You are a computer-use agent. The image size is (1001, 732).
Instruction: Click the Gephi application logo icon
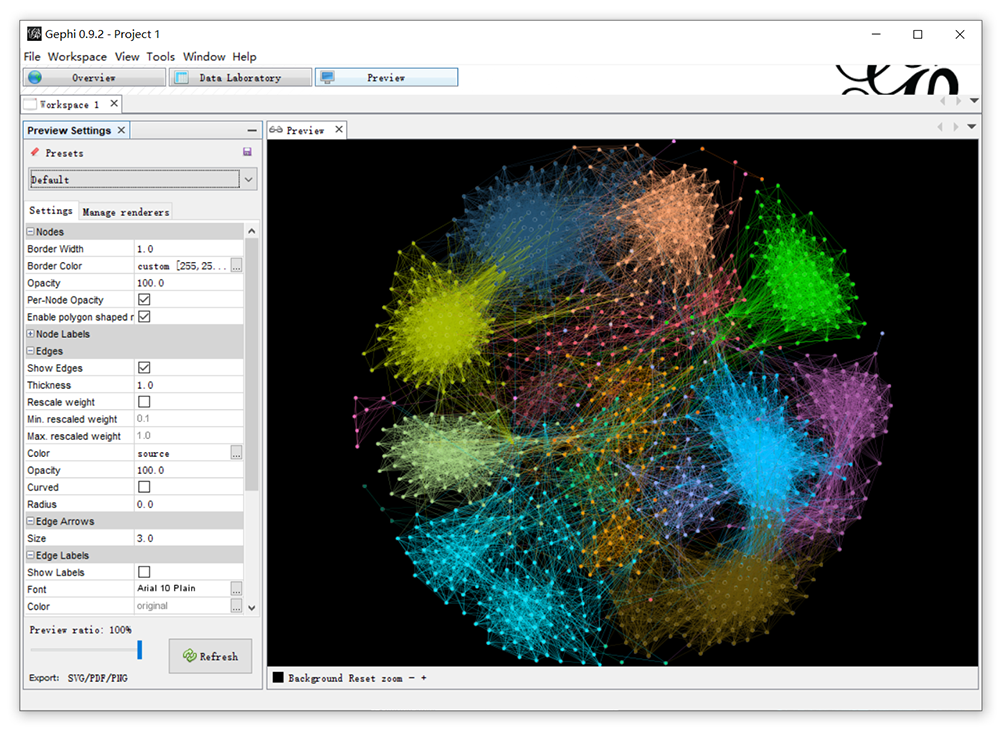(x=34, y=34)
